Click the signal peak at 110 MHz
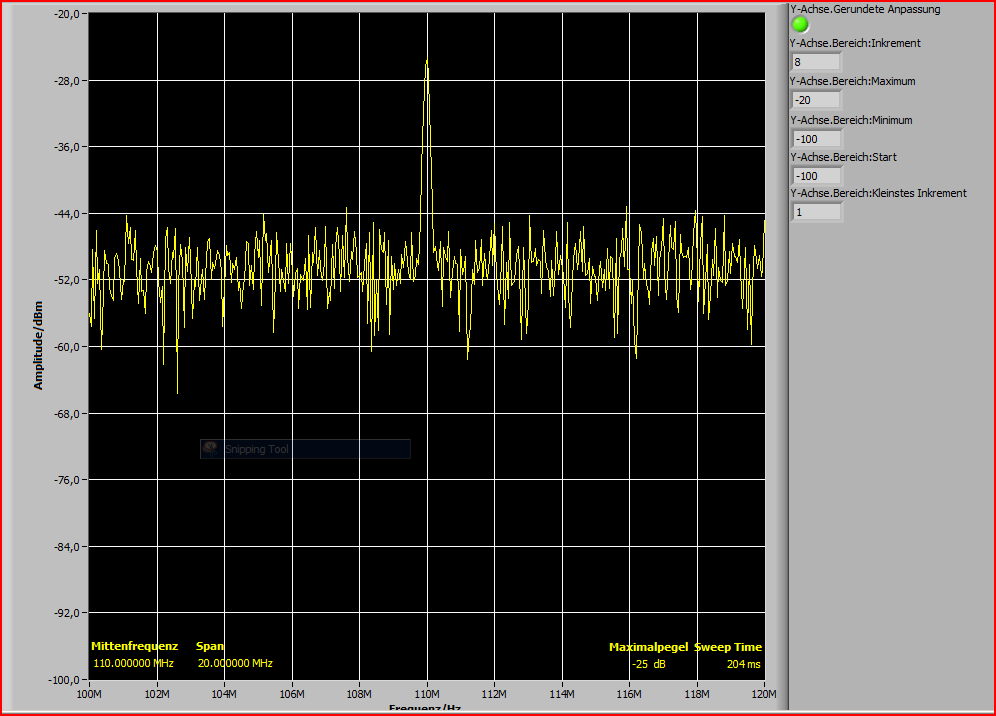 427,63
